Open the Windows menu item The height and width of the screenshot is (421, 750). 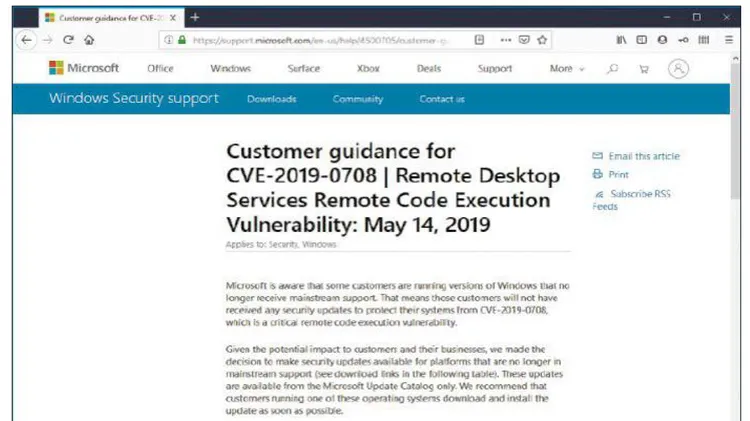pyautogui.click(x=231, y=69)
